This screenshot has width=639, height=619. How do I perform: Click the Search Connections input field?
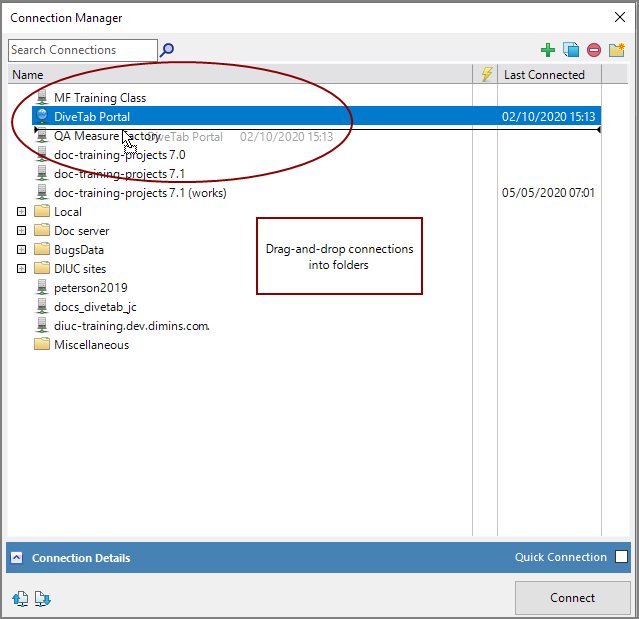point(83,50)
